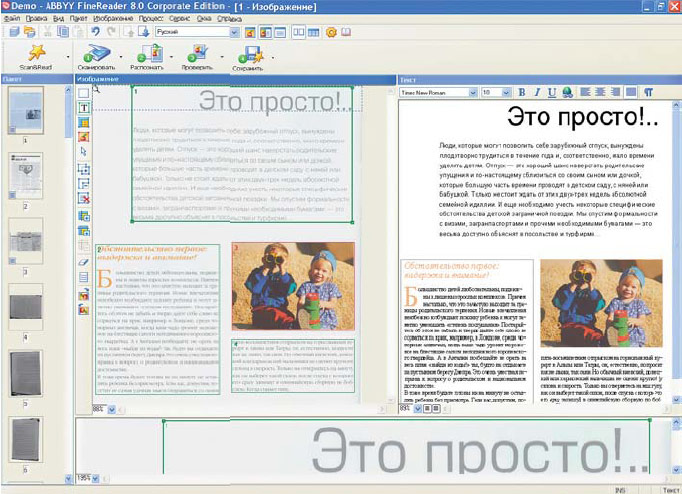Apply justified alignment in Text panel
682x494 pixels.
pos(631,92)
